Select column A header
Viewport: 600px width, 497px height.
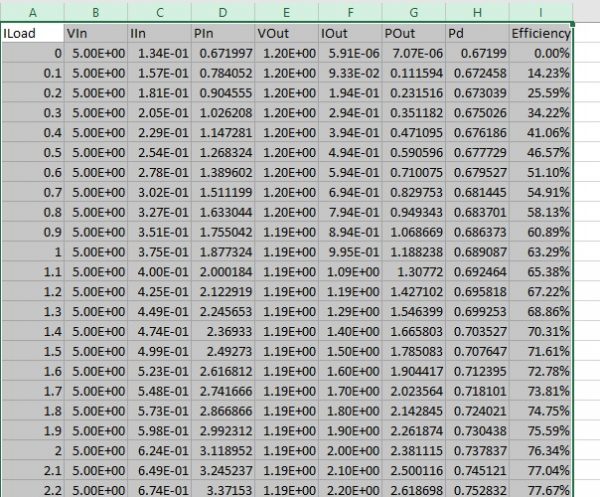pyautogui.click(x=32, y=12)
